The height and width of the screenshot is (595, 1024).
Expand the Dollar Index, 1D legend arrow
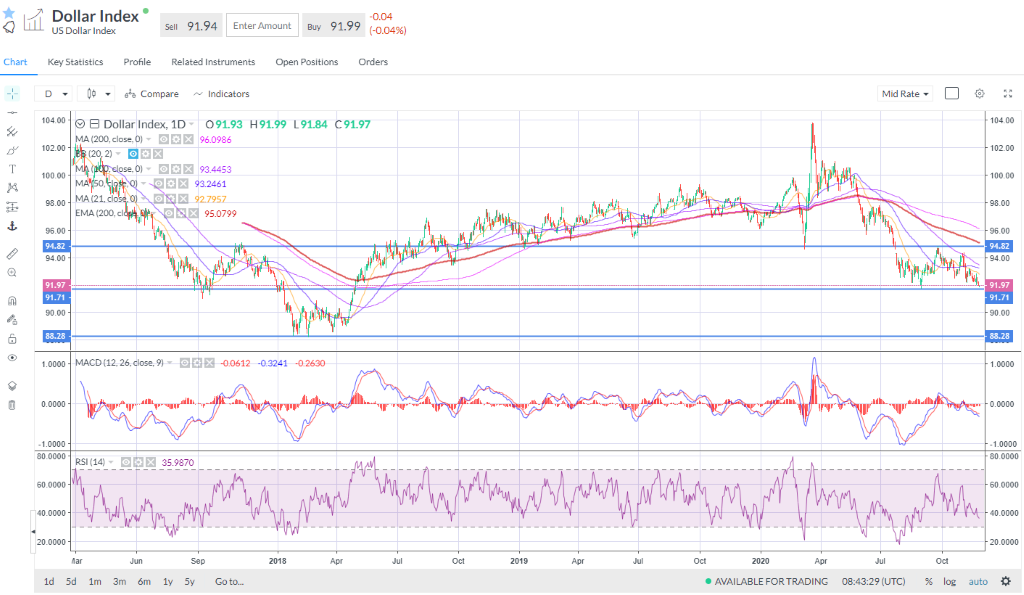point(191,124)
